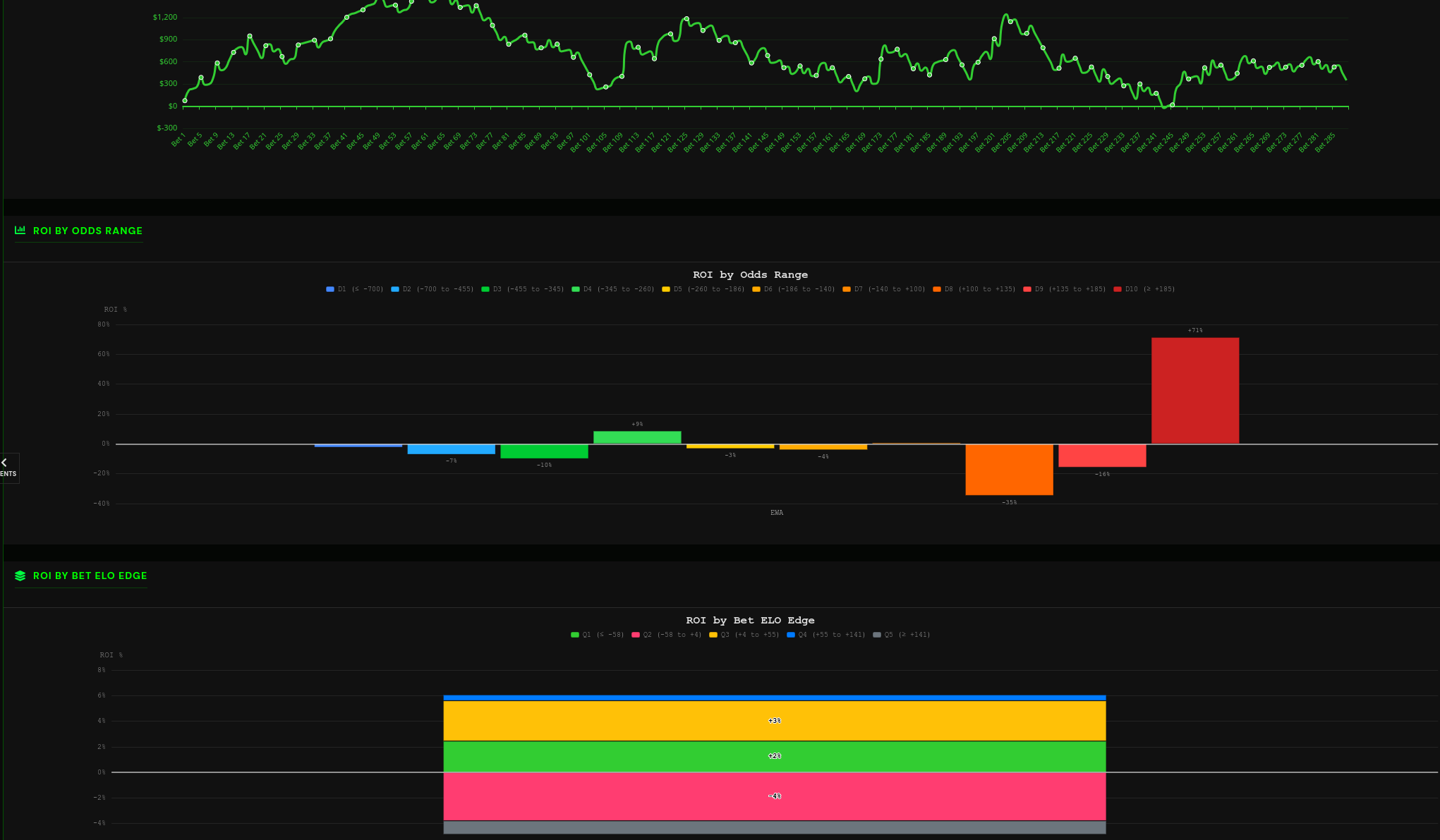Toggle the Q1 (≤ -58) legend series

[597, 635]
